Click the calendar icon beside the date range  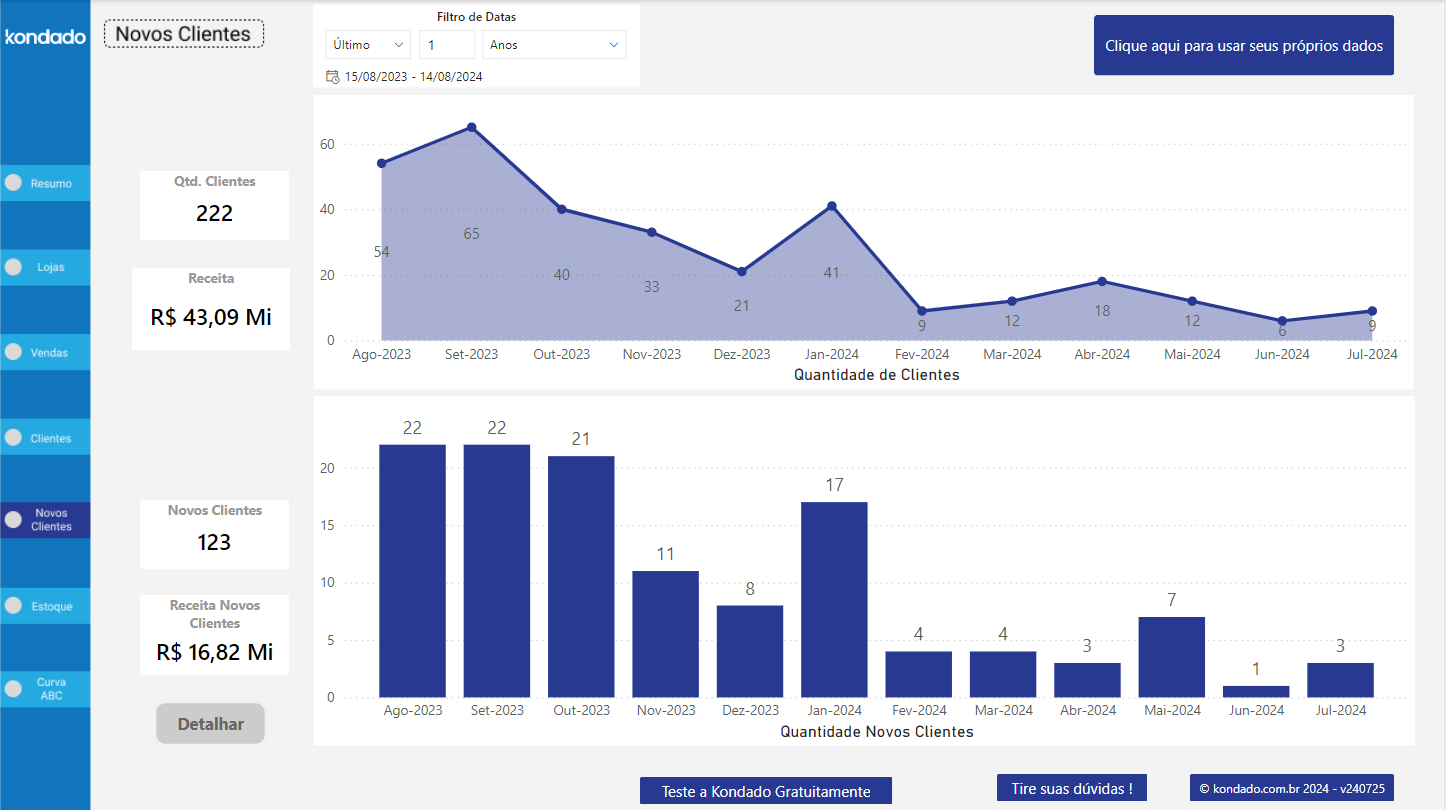coord(333,75)
